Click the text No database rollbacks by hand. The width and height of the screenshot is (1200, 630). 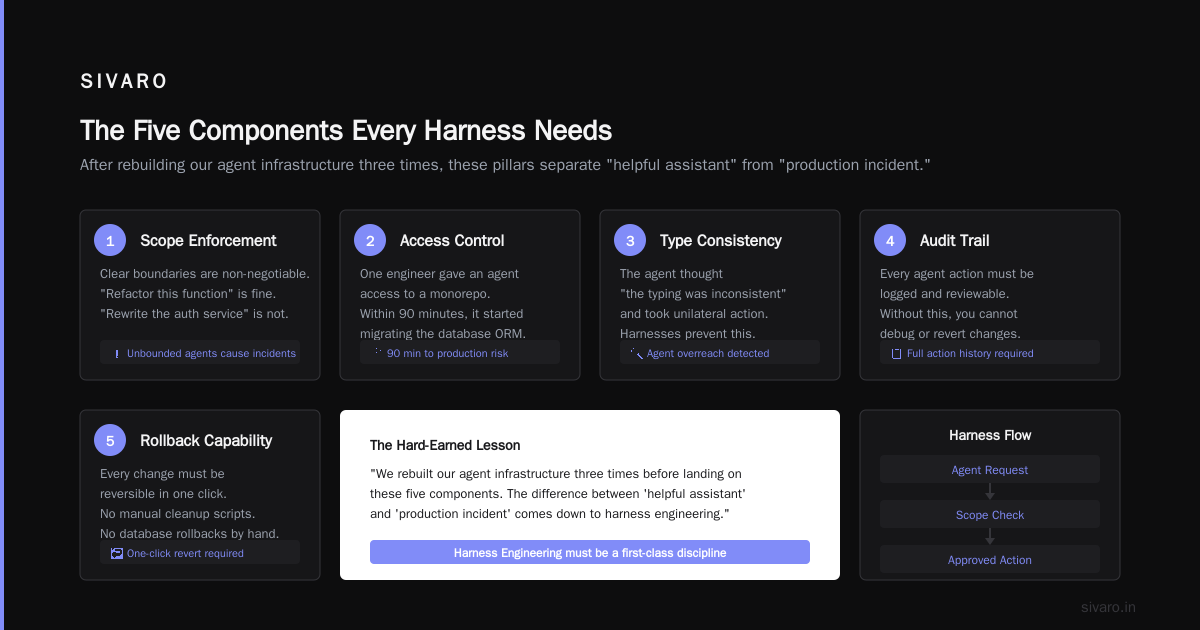coord(190,533)
